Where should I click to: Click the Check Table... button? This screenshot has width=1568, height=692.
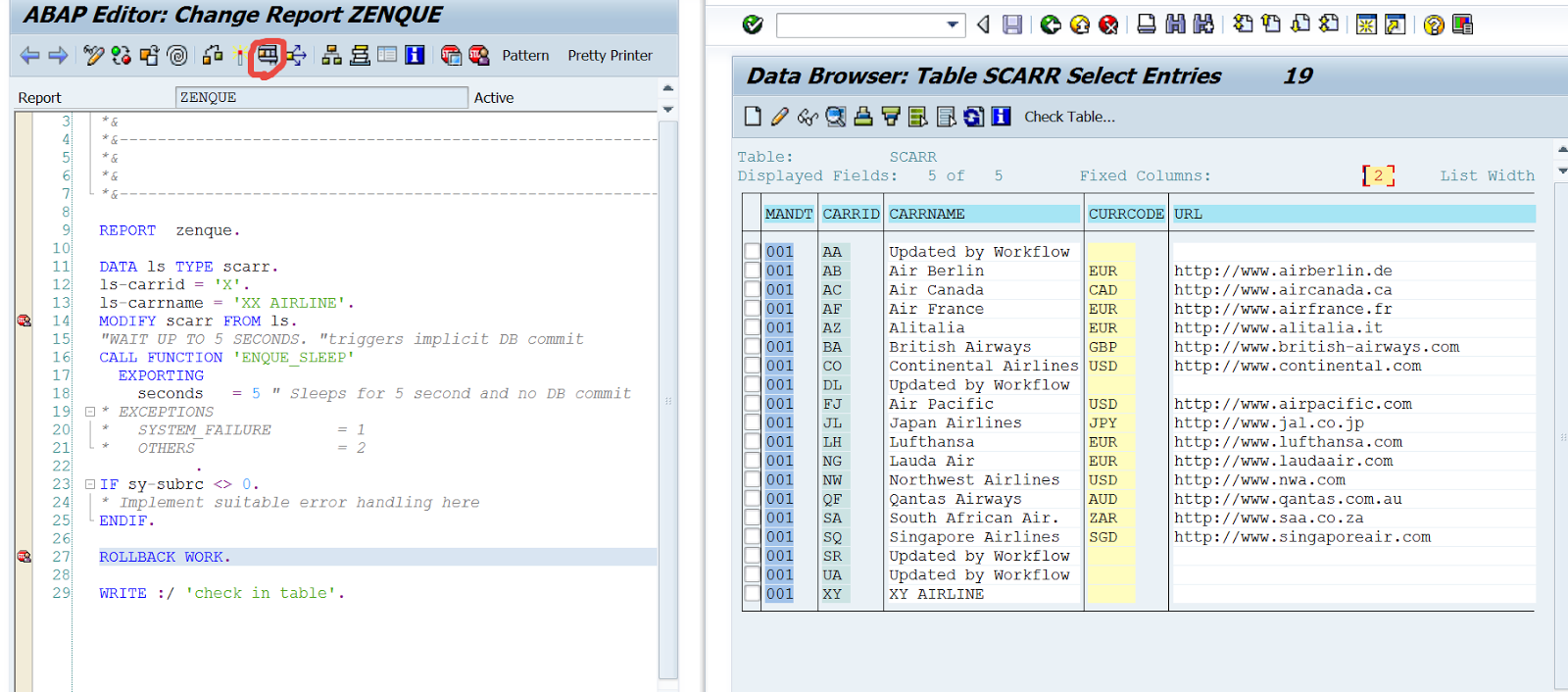coord(1069,117)
